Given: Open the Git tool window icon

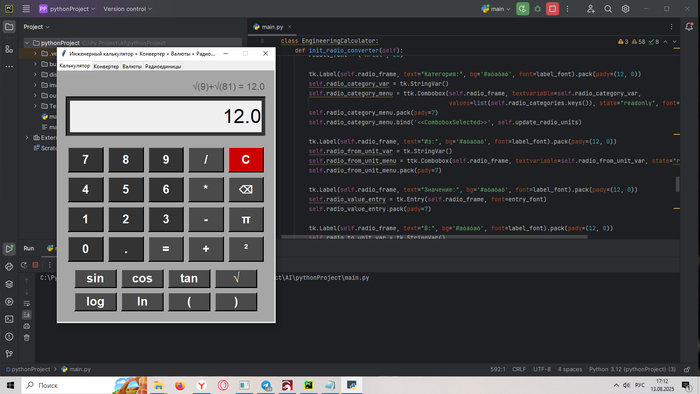Looking at the screenshot, I should pyautogui.click(x=9, y=354).
